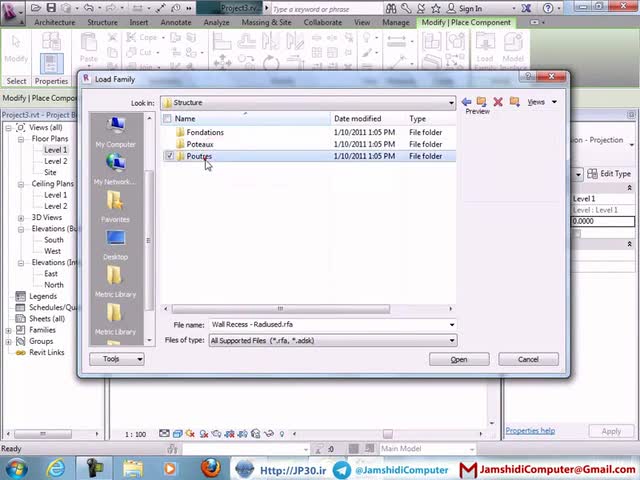Click Sign In in the title bar
This screenshot has width=640, height=480.
470,8
